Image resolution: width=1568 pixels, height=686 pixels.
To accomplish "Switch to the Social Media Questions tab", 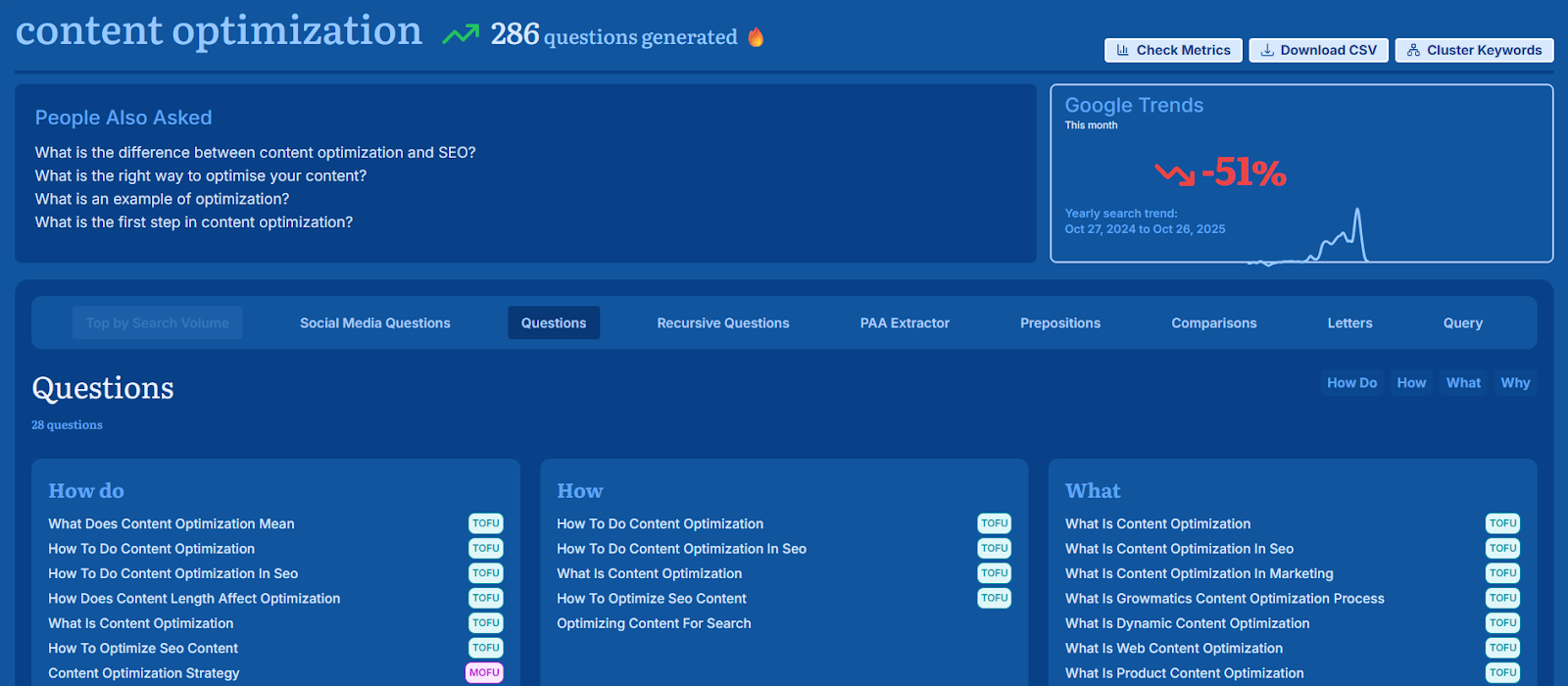I will [x=374, y=323].
